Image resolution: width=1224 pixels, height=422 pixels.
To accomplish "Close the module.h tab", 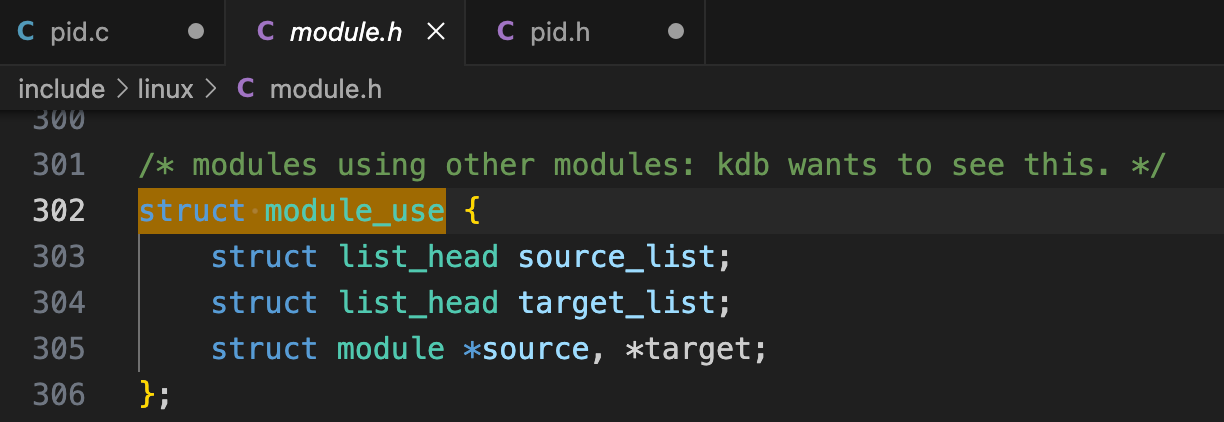I will point(436,32).
